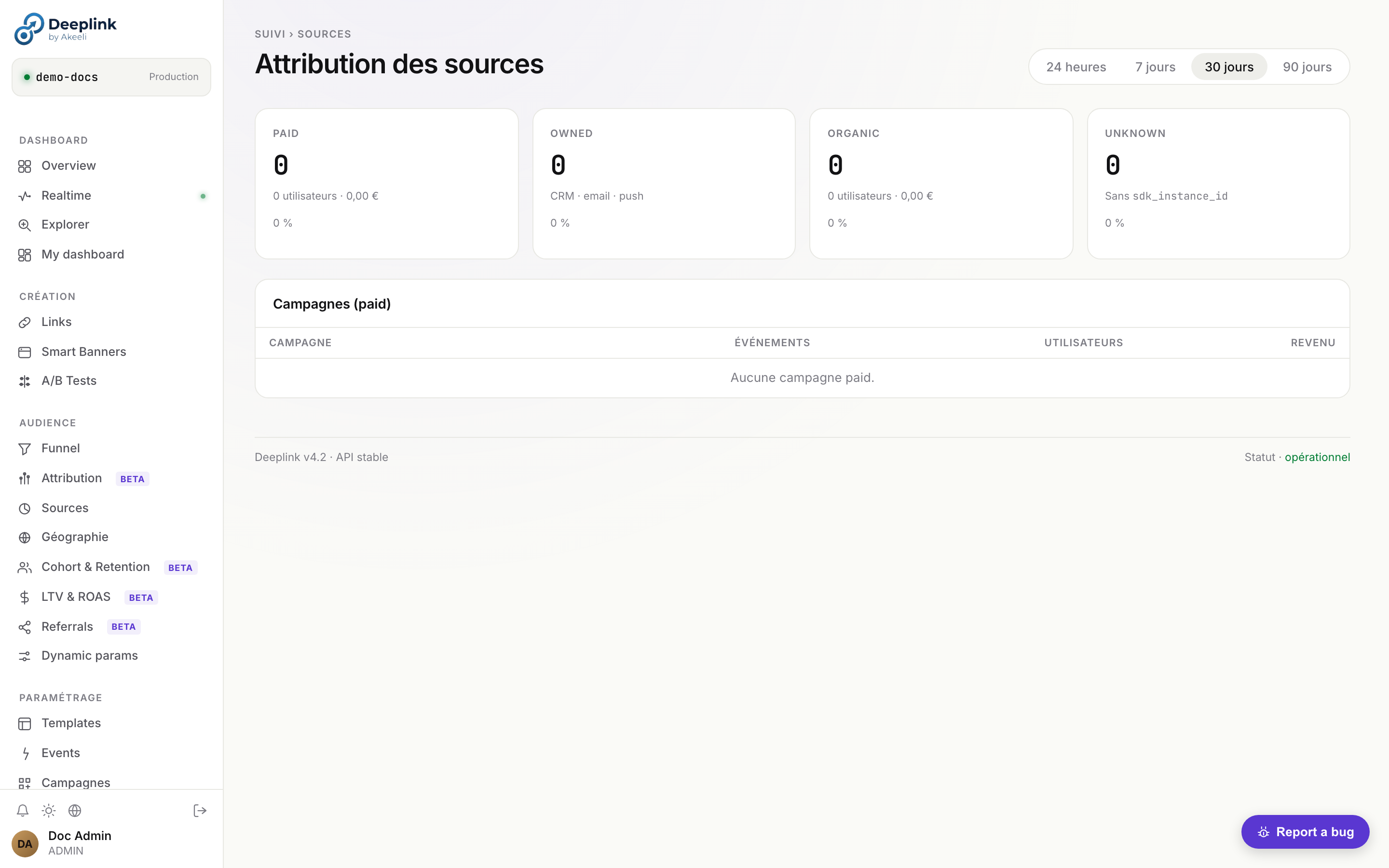Click the Report a bug button

click(x=1305, y=832)
